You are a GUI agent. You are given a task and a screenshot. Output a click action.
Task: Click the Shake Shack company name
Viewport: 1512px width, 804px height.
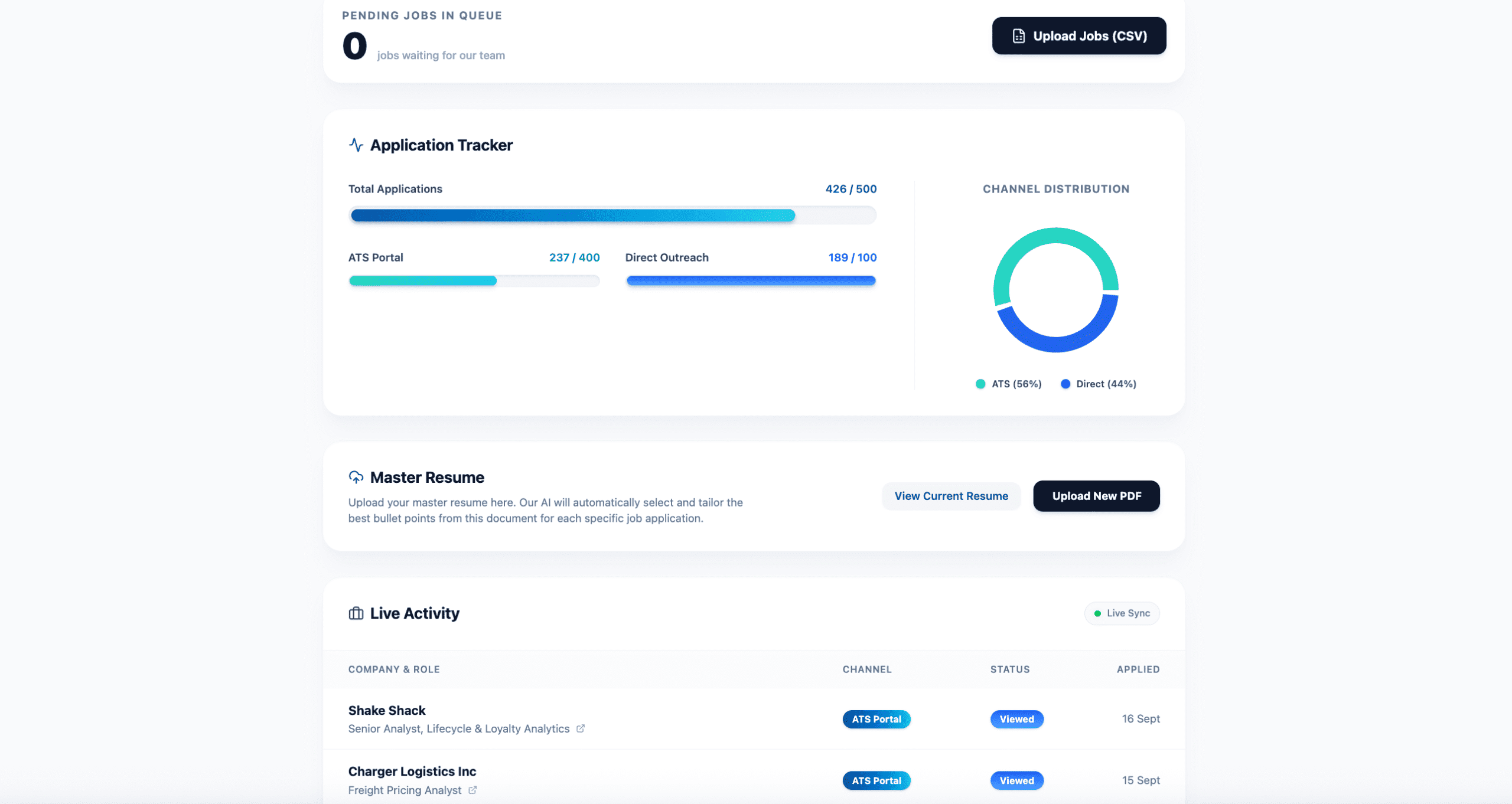387,710
